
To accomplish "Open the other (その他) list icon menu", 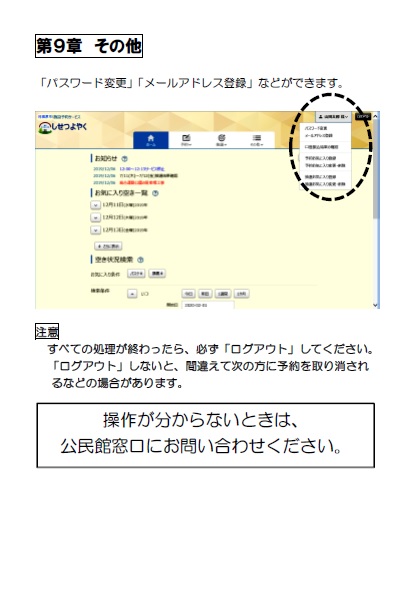I will point(257,140).
